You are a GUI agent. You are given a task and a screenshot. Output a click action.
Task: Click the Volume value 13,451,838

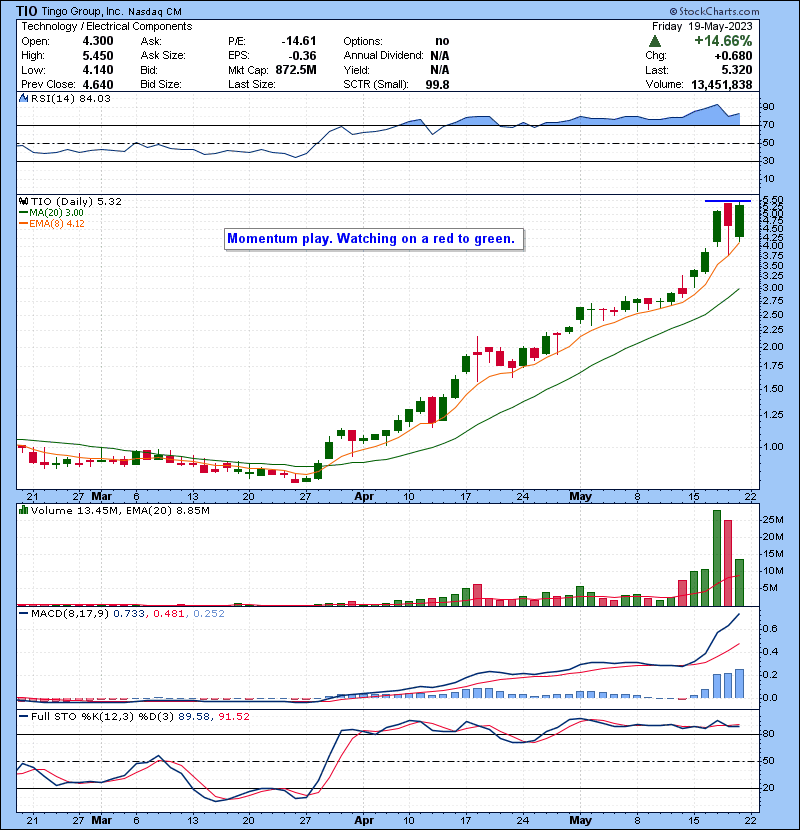(722, 84)
